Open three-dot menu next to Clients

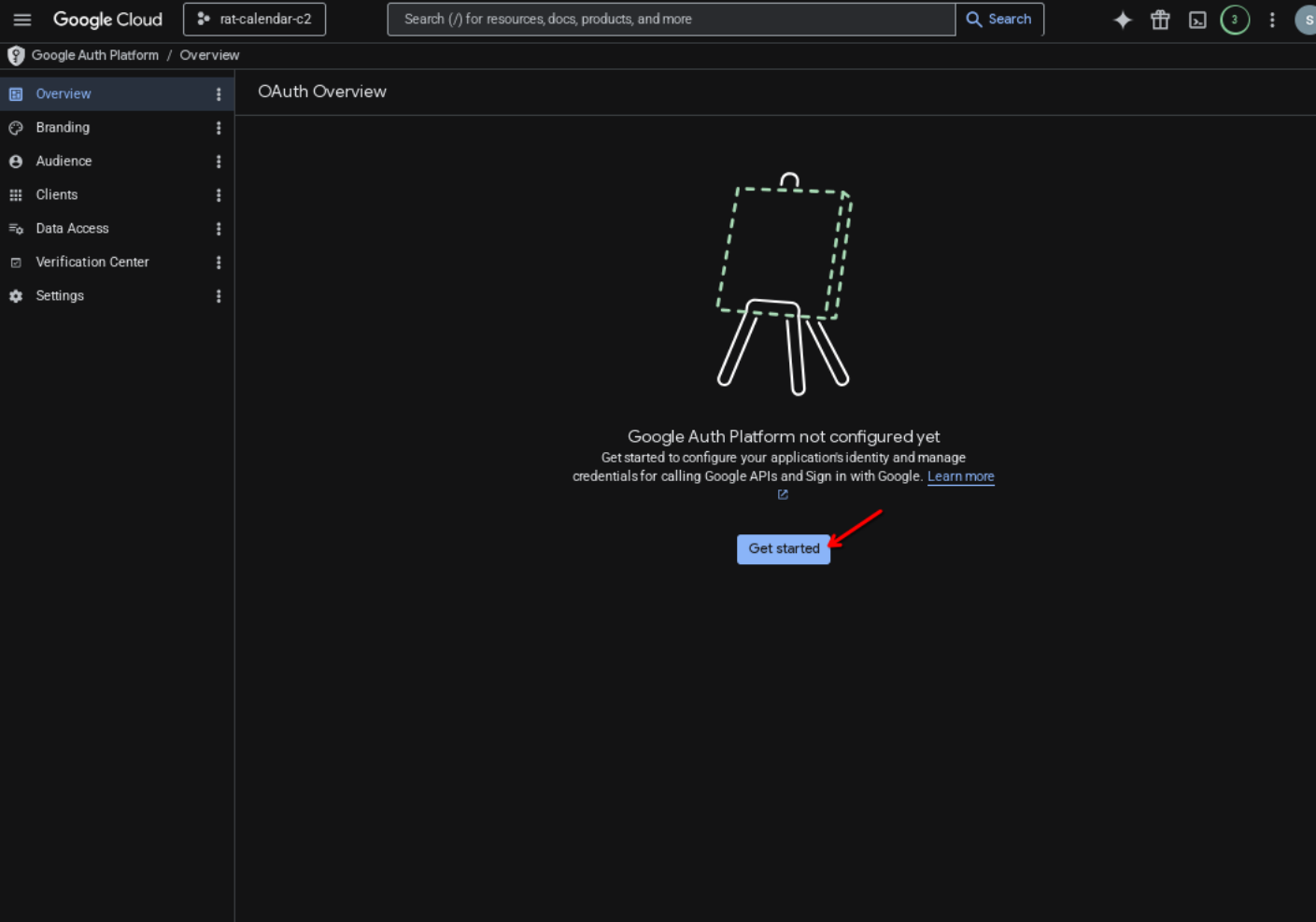pos(219,195)
